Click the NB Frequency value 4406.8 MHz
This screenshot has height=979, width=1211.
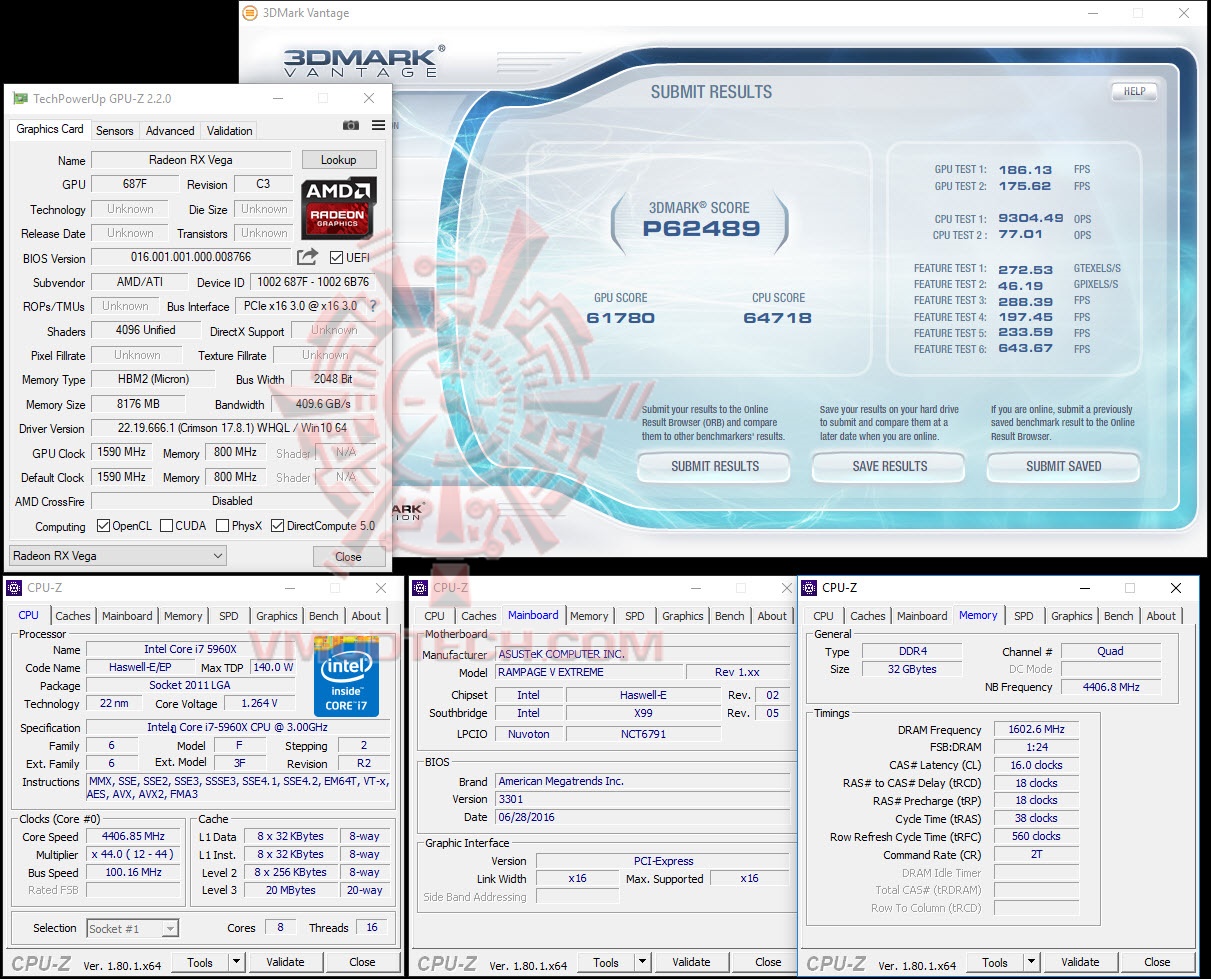pos(1110,687)
